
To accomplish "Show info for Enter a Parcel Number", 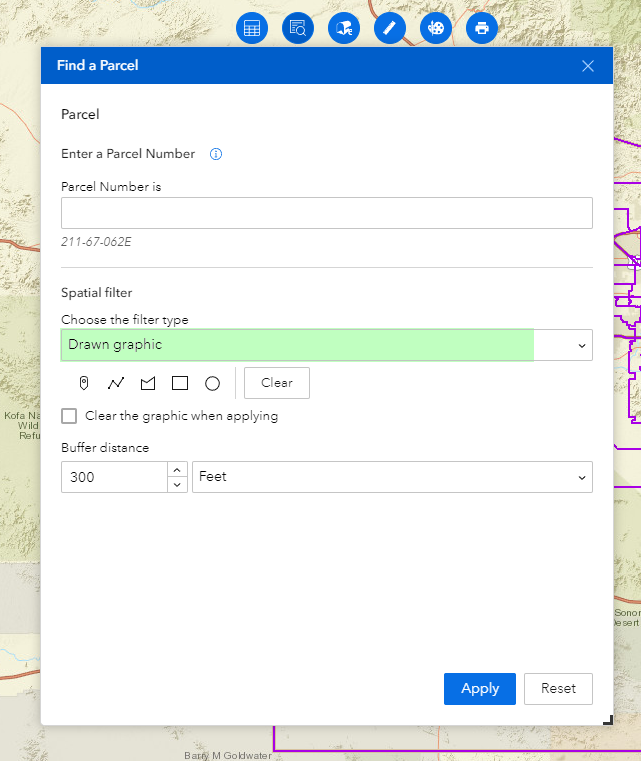I will click(x=216, y=154).
